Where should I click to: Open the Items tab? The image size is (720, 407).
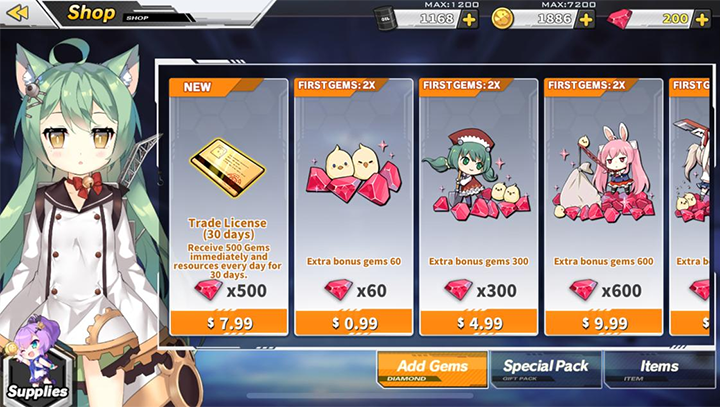click(x=659, y=369)
